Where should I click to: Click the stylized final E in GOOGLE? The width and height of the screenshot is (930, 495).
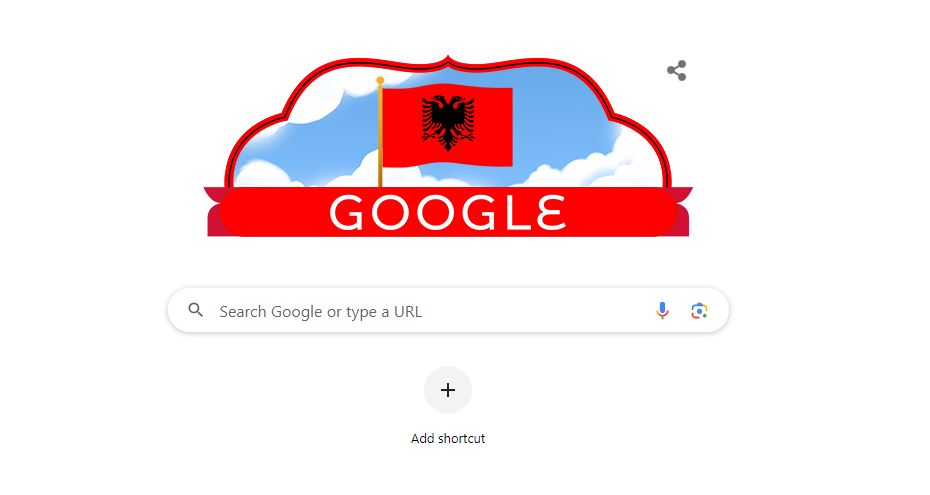tap(550, 212)
